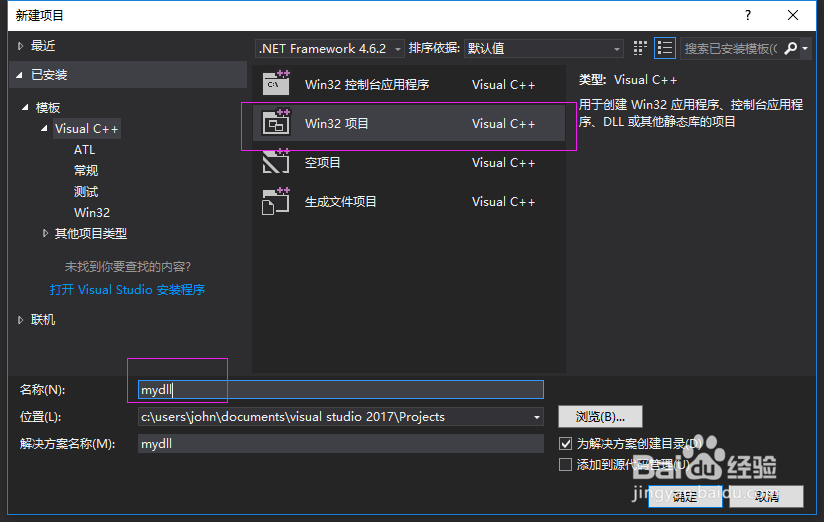Open the search options dropdown arrow
Screen dimensions: 824x522
click(805, 48)
